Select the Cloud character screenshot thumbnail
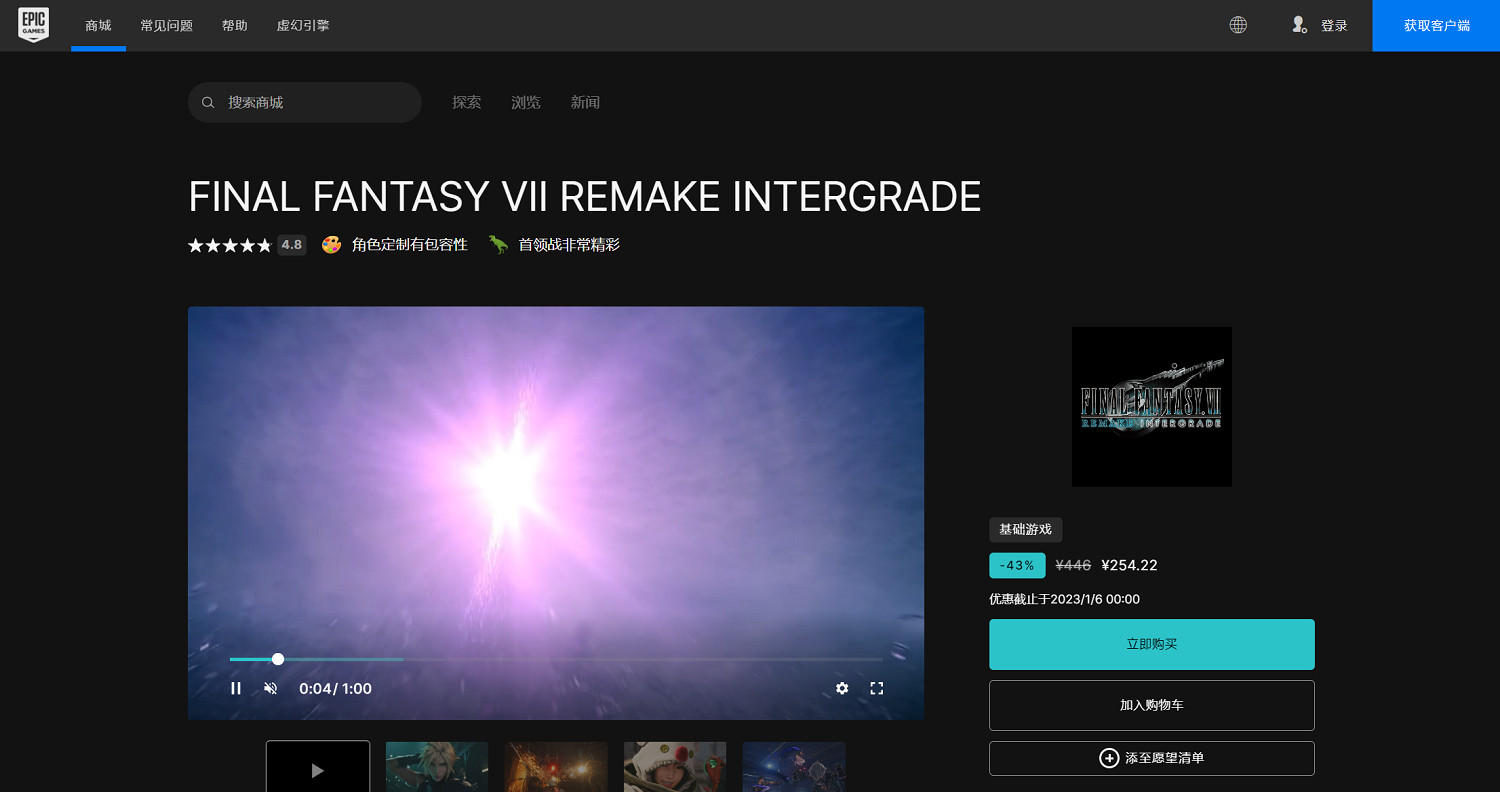1500x792 pixels. coord(436,767)
